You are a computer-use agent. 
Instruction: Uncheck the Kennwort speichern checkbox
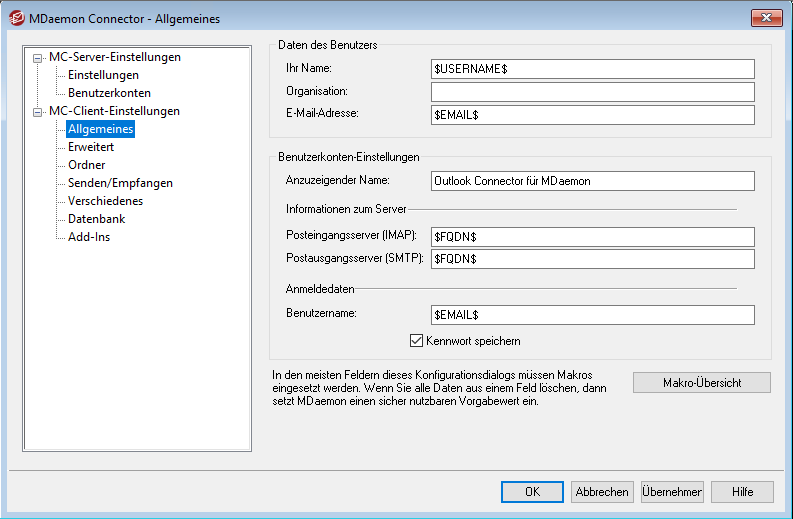click(417, 341)
